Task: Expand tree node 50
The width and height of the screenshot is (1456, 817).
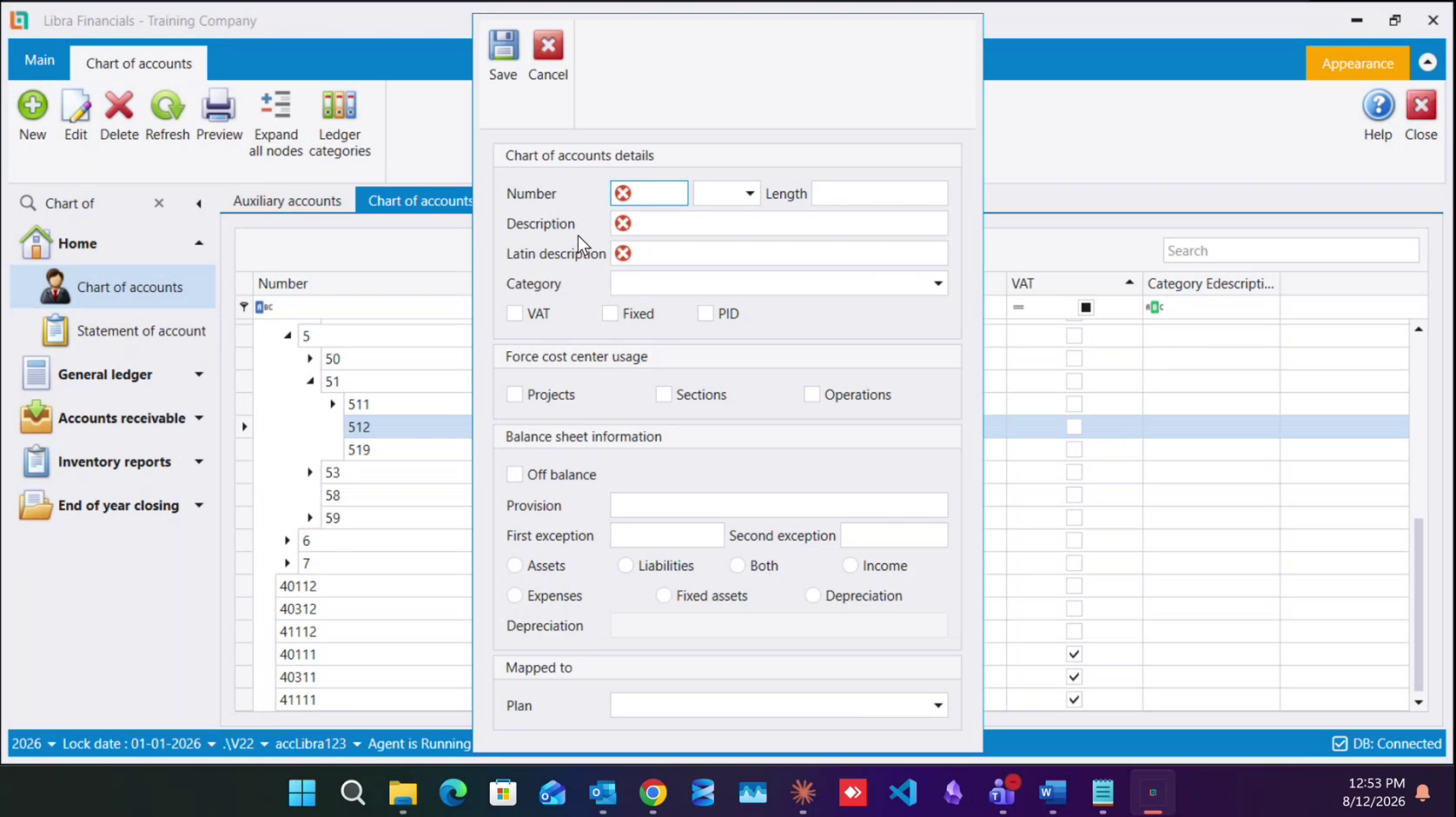Action: 310,359
